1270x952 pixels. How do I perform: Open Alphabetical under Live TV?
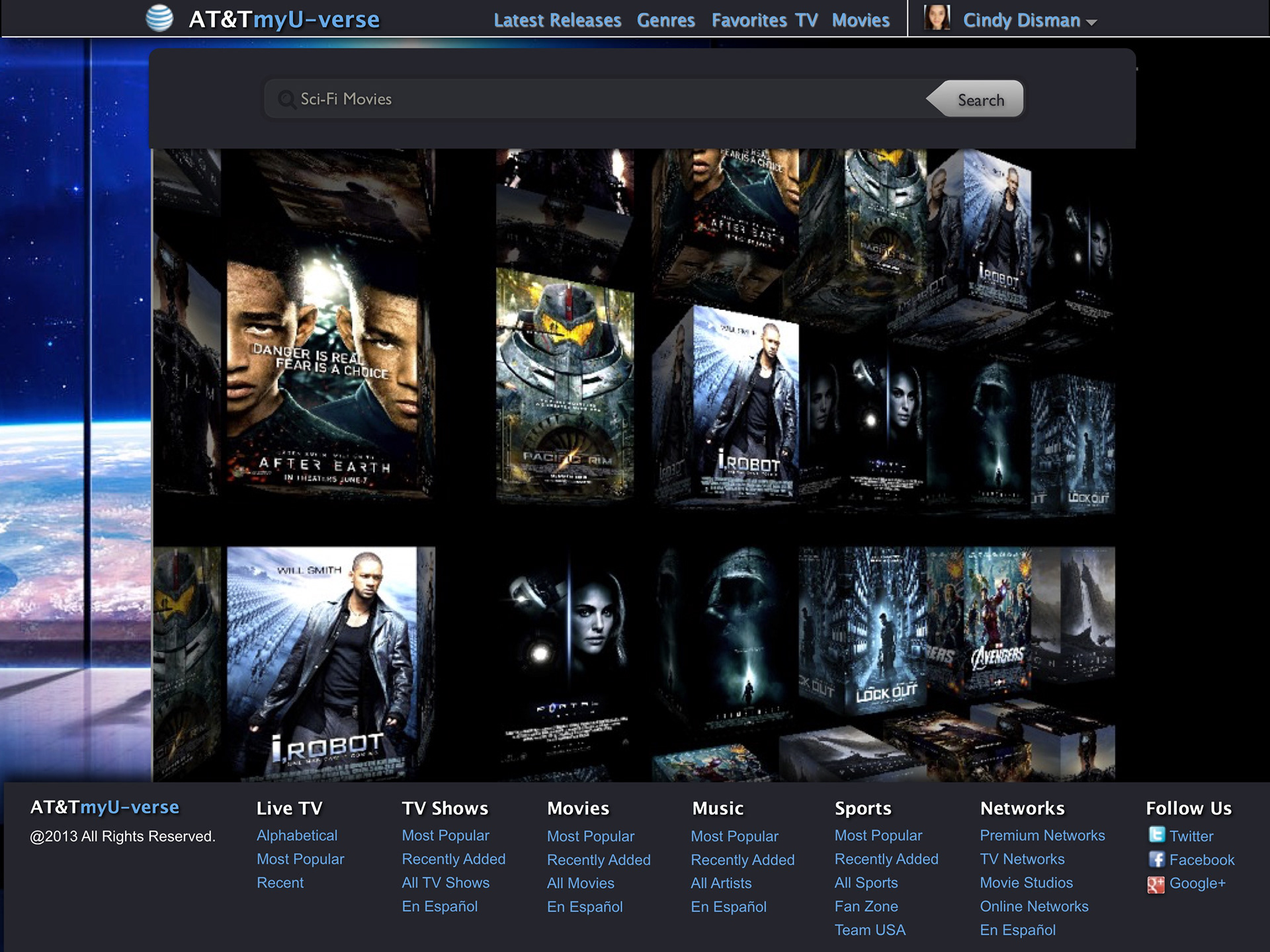[297, 836]
